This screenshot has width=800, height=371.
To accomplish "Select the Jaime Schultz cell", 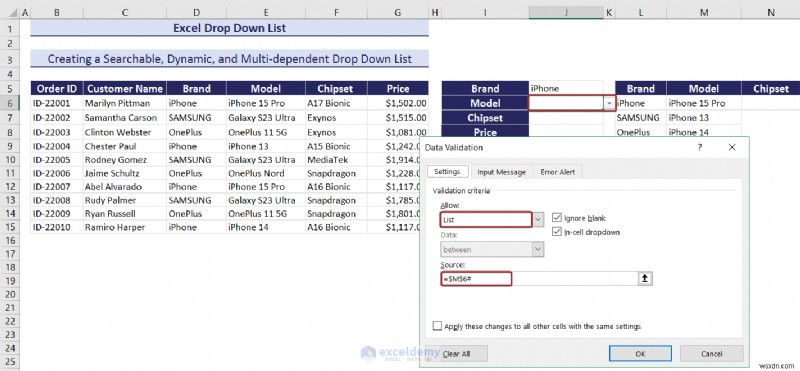I will [124, 173].
